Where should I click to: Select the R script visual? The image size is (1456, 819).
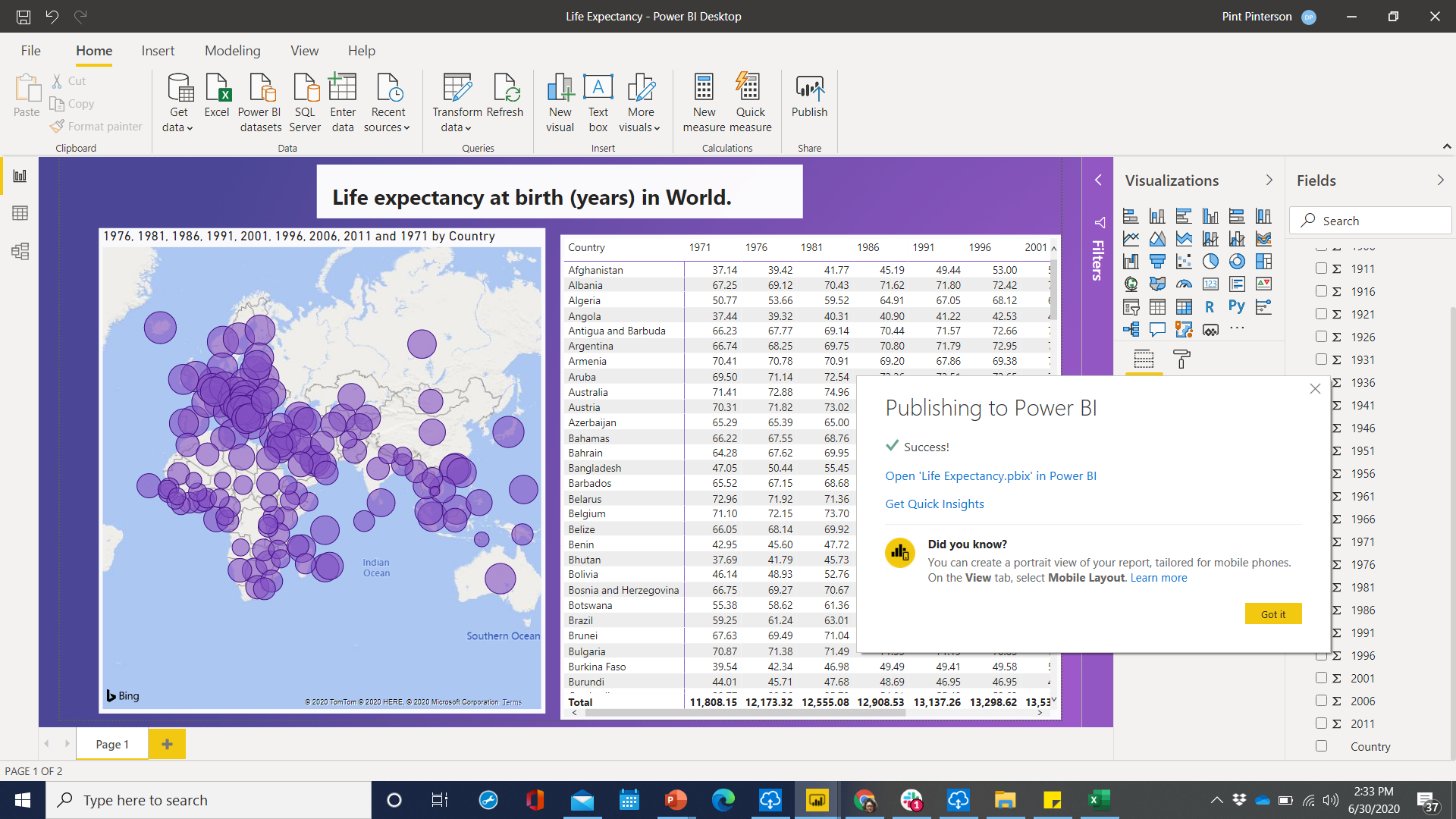click(1210, 307)
